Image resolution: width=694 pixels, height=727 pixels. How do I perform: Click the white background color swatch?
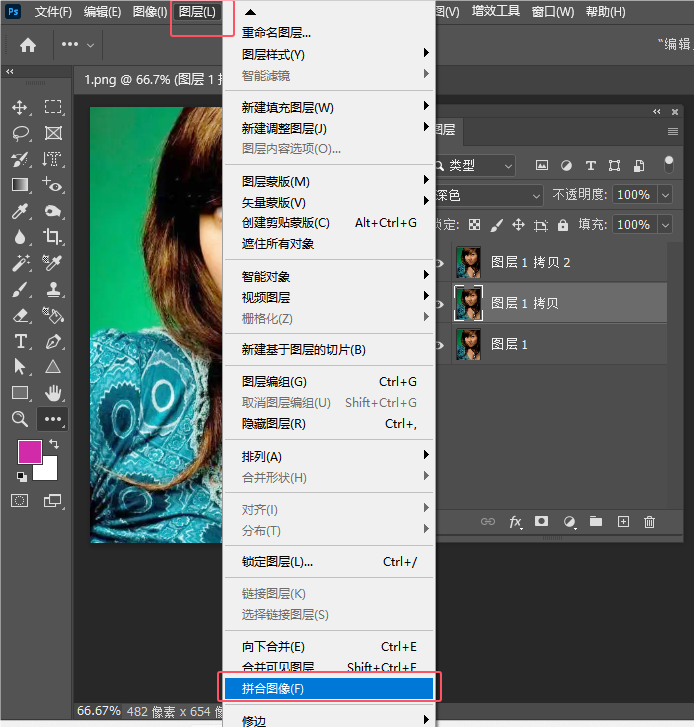[x=48, y=471]
